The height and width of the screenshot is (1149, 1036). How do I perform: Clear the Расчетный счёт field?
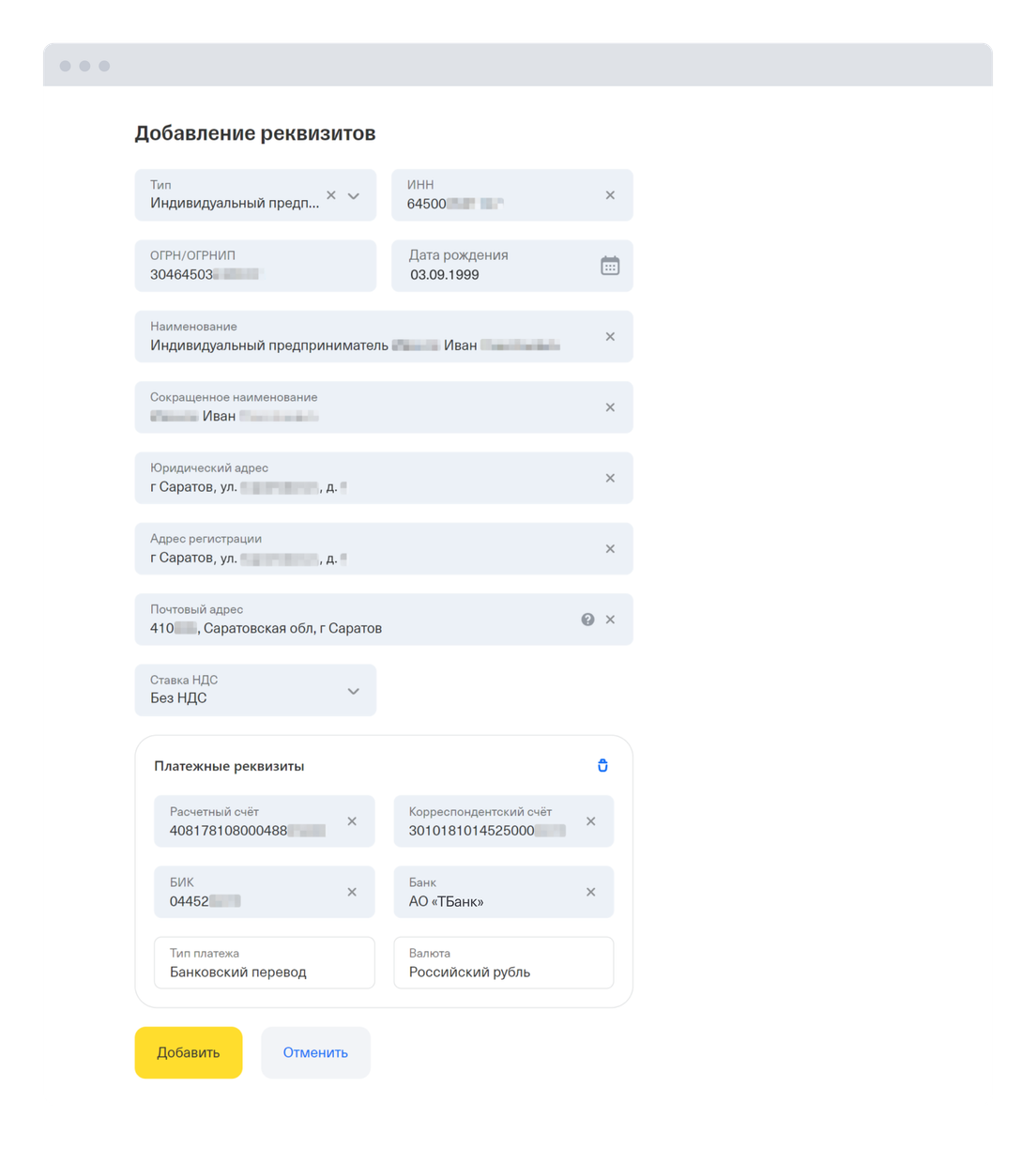[x=352, y=821]
